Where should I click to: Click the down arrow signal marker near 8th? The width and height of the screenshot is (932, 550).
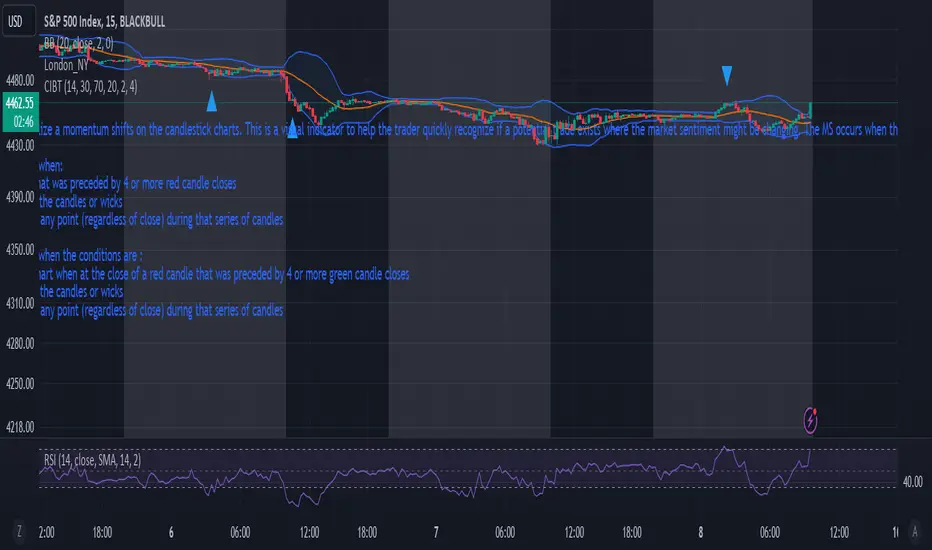(726, 75)
